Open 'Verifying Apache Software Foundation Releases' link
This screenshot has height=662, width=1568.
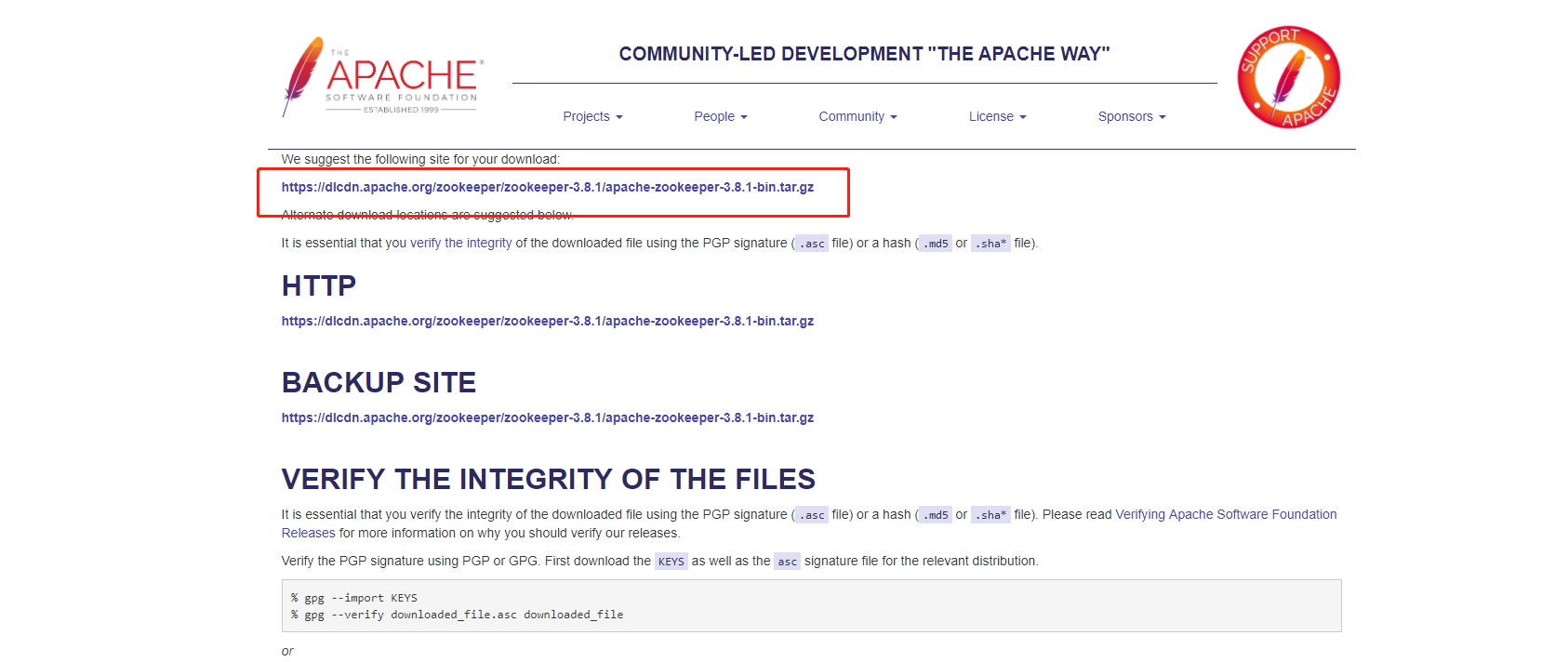809,523
